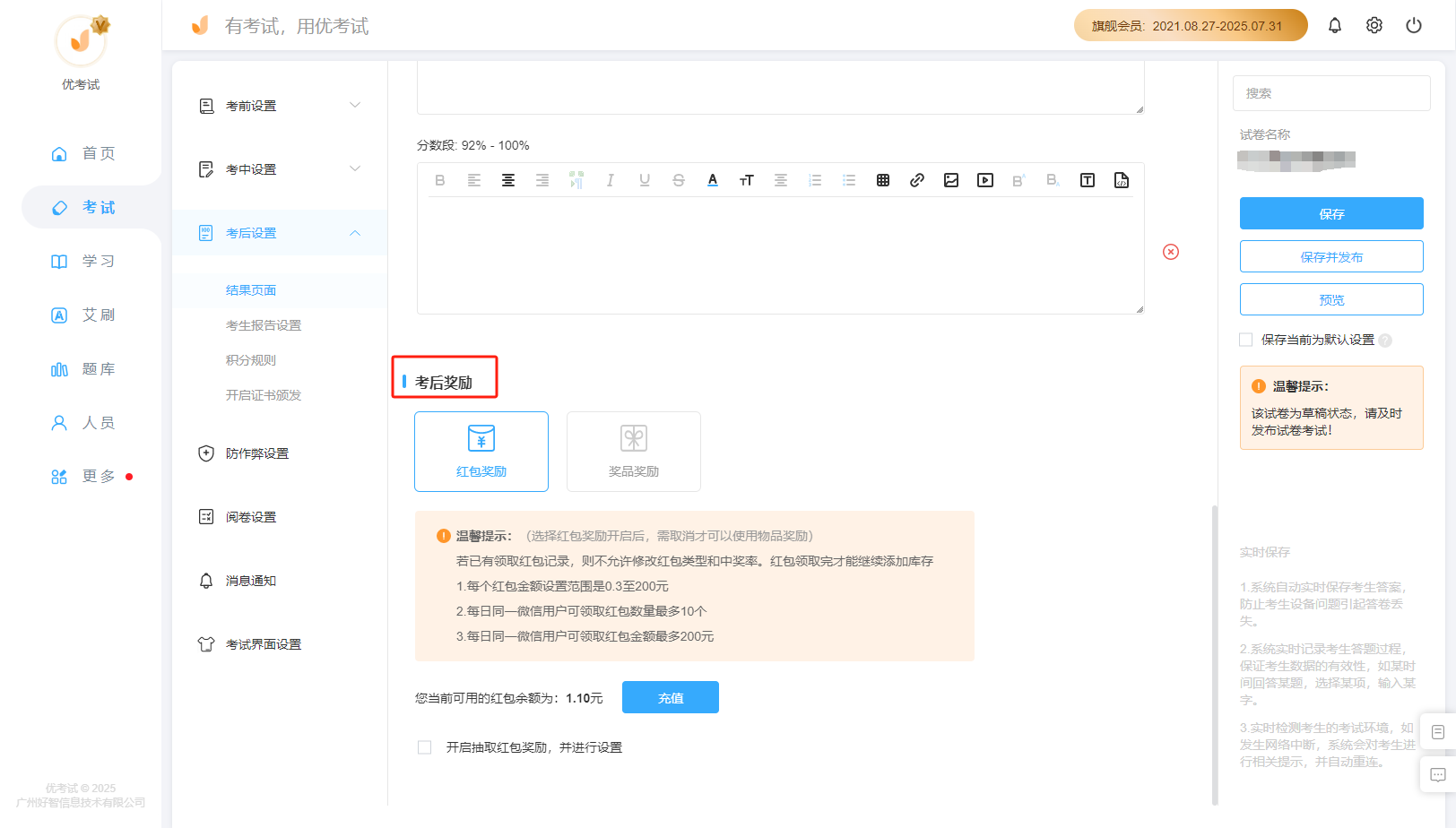Open HTML source code view
1456x828 pixels.
(x=1122, y=180)
